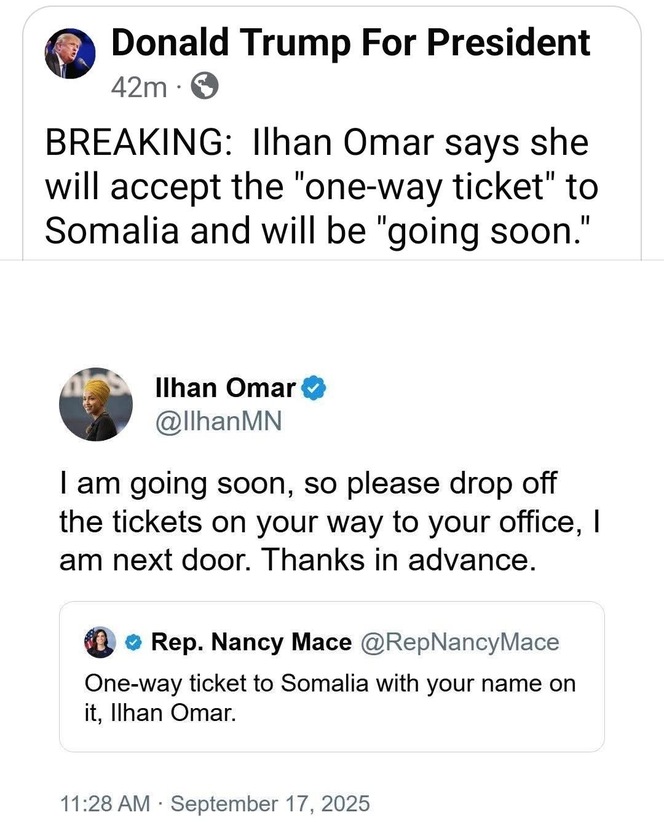Click the @IlhanMN handle
The image size is (664, 839).
[218, 422]
